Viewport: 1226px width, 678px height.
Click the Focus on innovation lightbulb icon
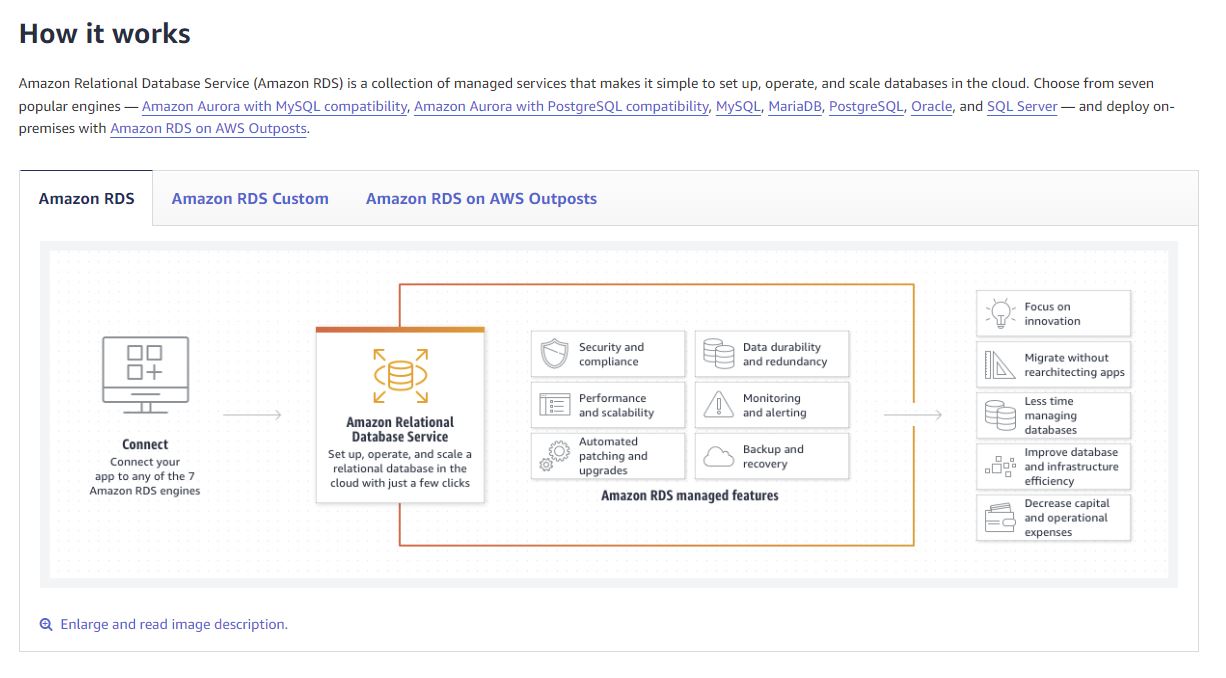pyautogui.click(x=1000, y=314)
